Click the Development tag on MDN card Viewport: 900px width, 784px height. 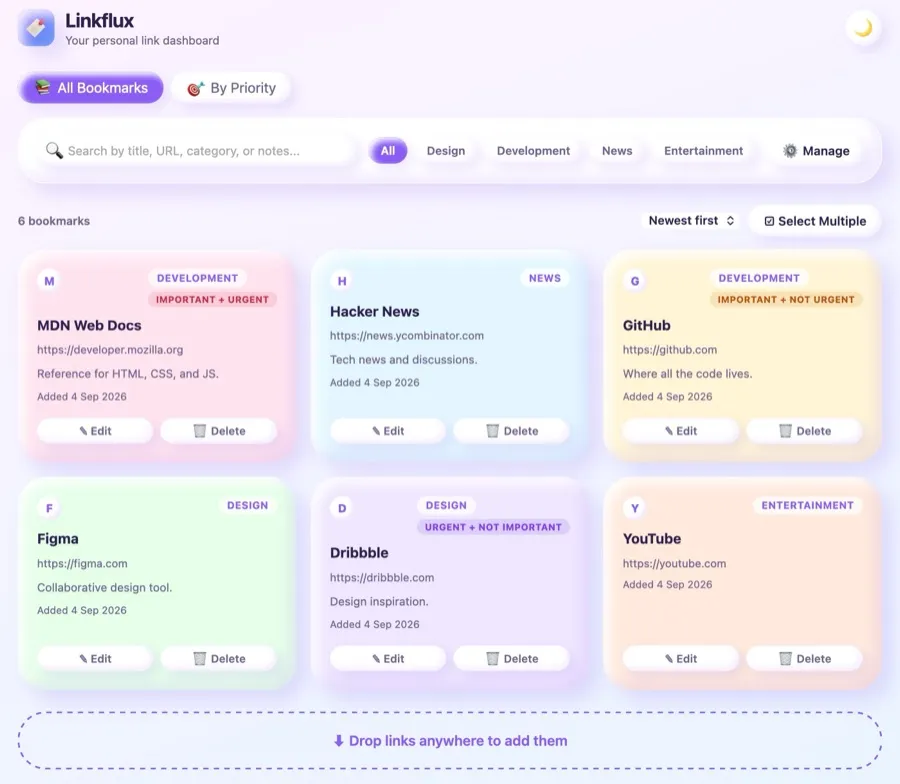coord(197,278)
